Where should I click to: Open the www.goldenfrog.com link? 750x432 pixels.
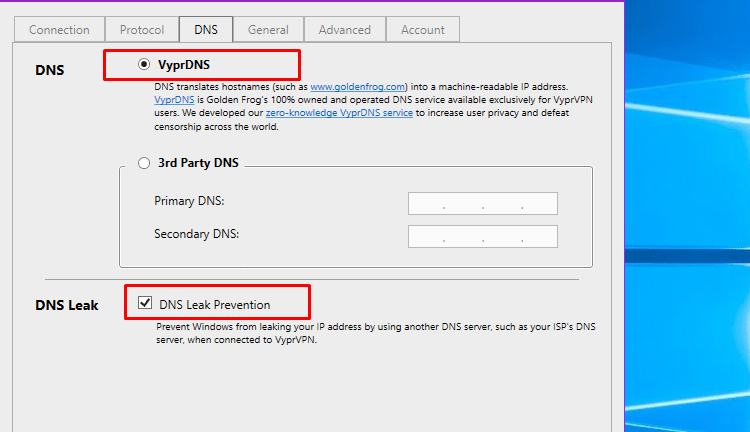pos(358,87)
